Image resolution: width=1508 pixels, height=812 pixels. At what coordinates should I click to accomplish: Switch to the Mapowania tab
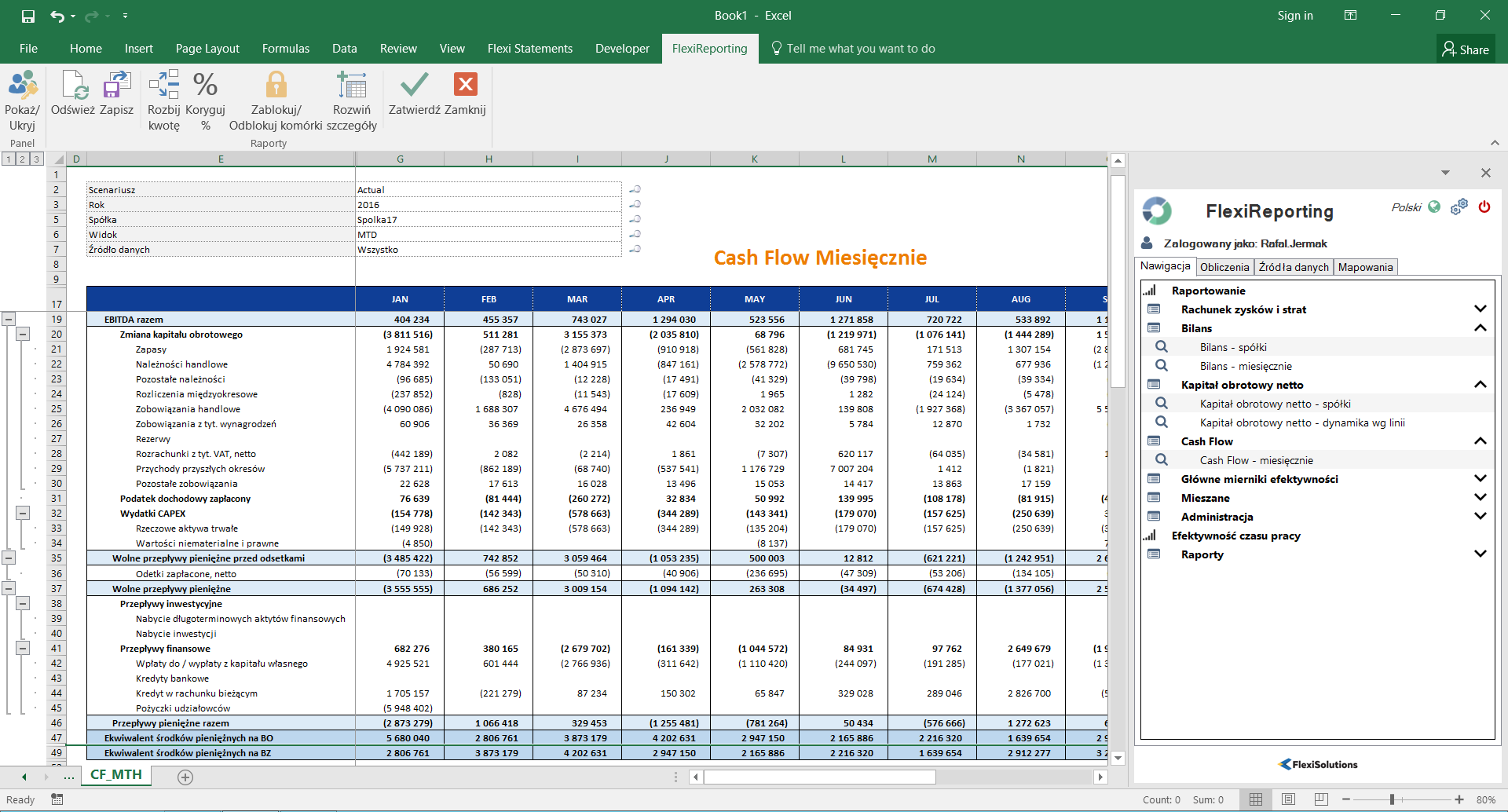coord(1365,267)
